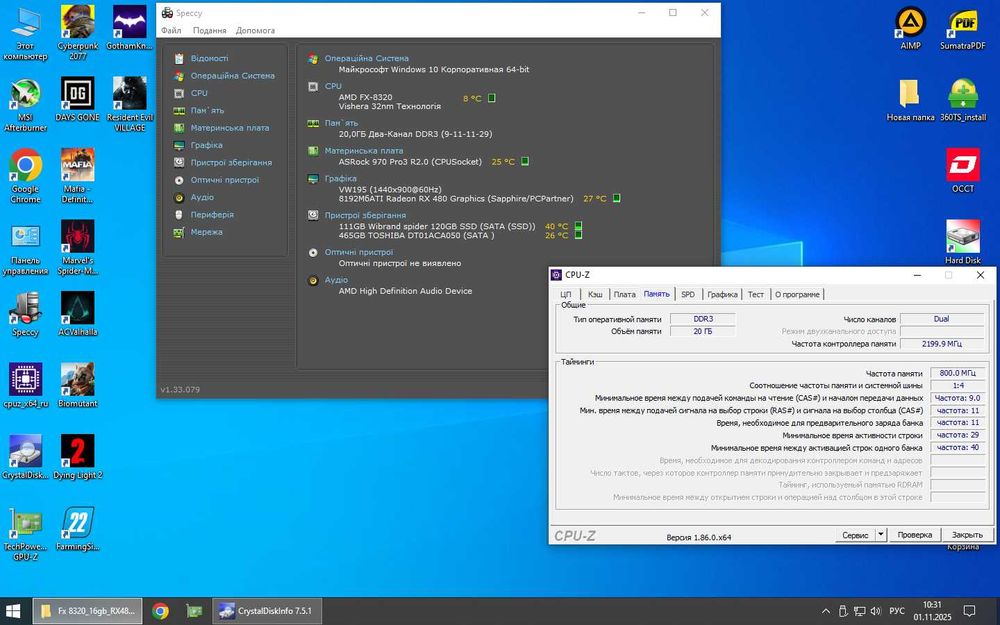Select Пам'ять in Speccy sidebar
Viewport: 1000px width, 625px height.
pyautogui.click(x=207, y=110)
